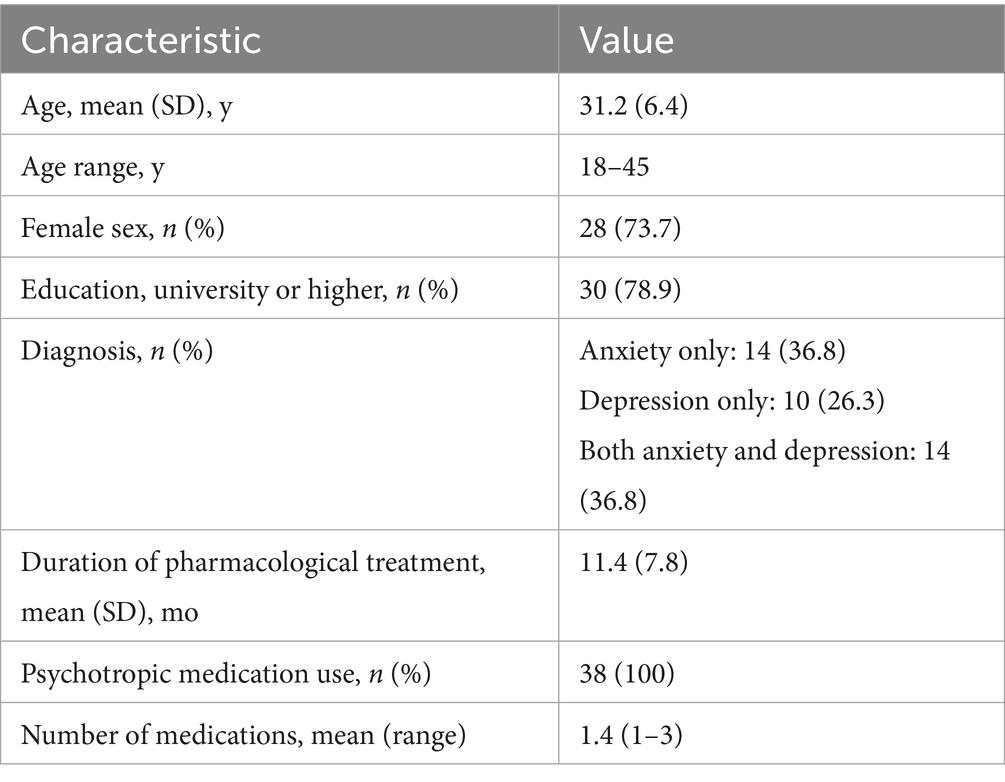Image resolution: width=1005 pixels, height=782 pixels.
Task: Click the 38 (100) value
Action: point(625,674)
